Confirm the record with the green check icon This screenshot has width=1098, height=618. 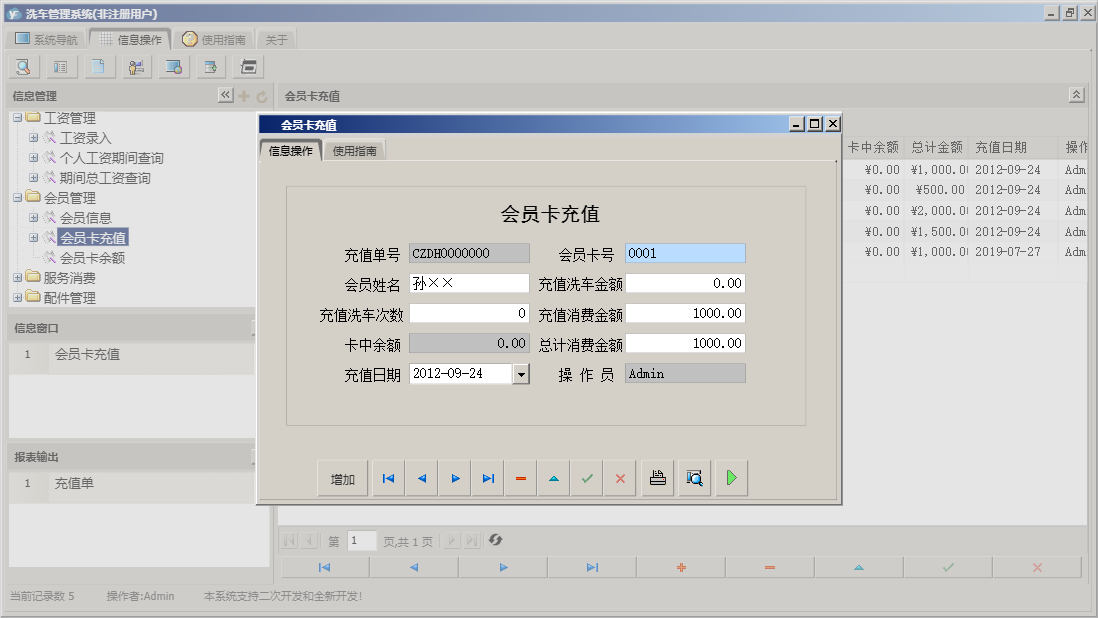pyautogui.click(x=587, y=477)
